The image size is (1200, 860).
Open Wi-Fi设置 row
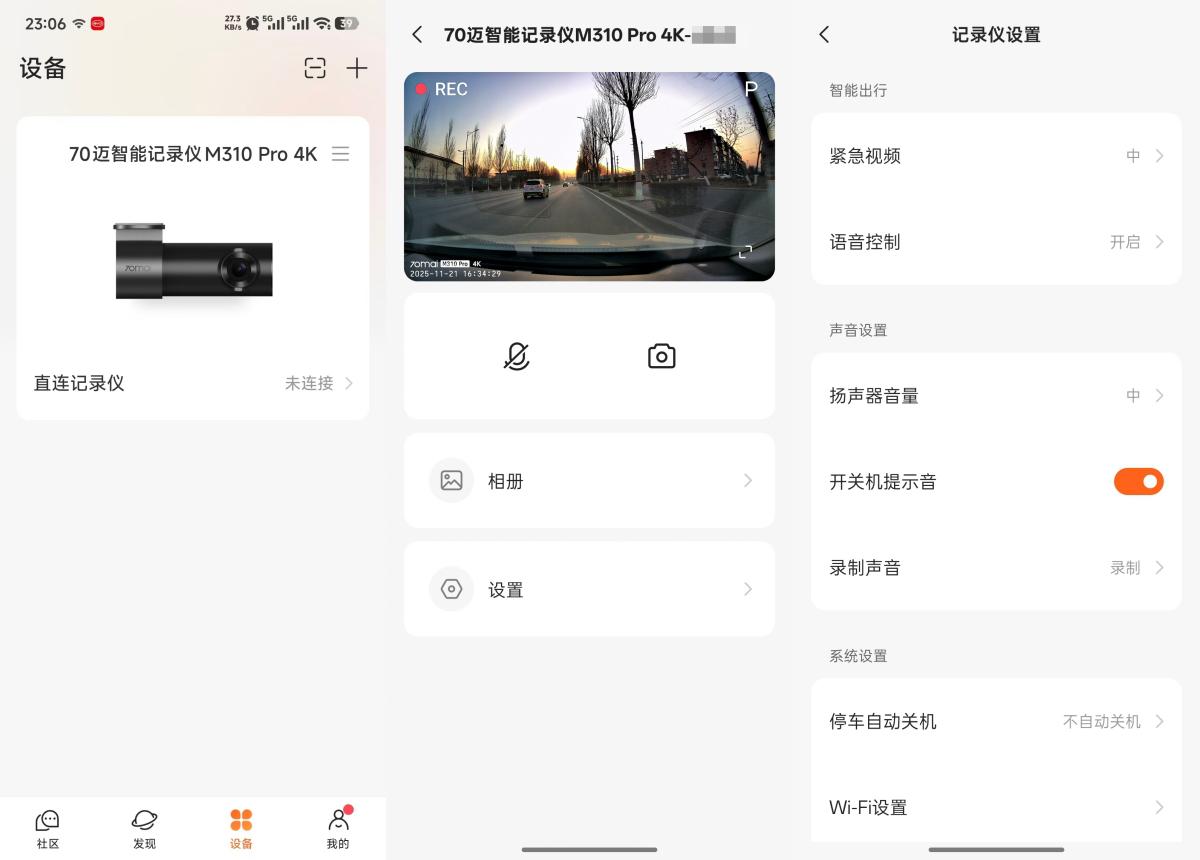click(x=996, y=808)
